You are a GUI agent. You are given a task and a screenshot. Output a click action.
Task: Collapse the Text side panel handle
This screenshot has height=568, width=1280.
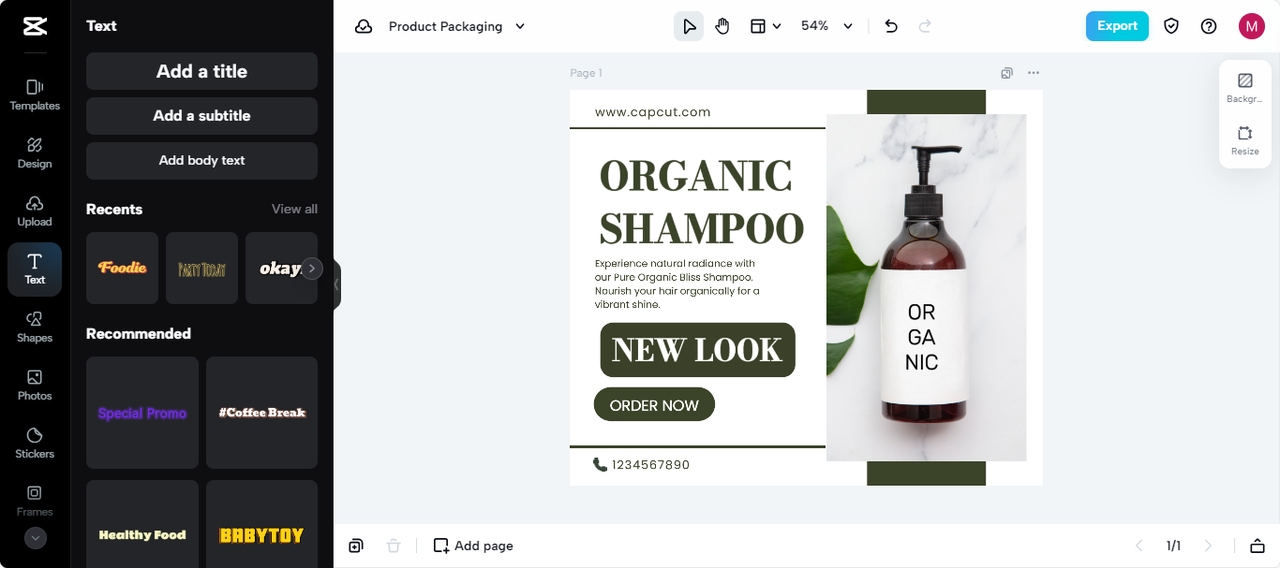tap(337, 285)
